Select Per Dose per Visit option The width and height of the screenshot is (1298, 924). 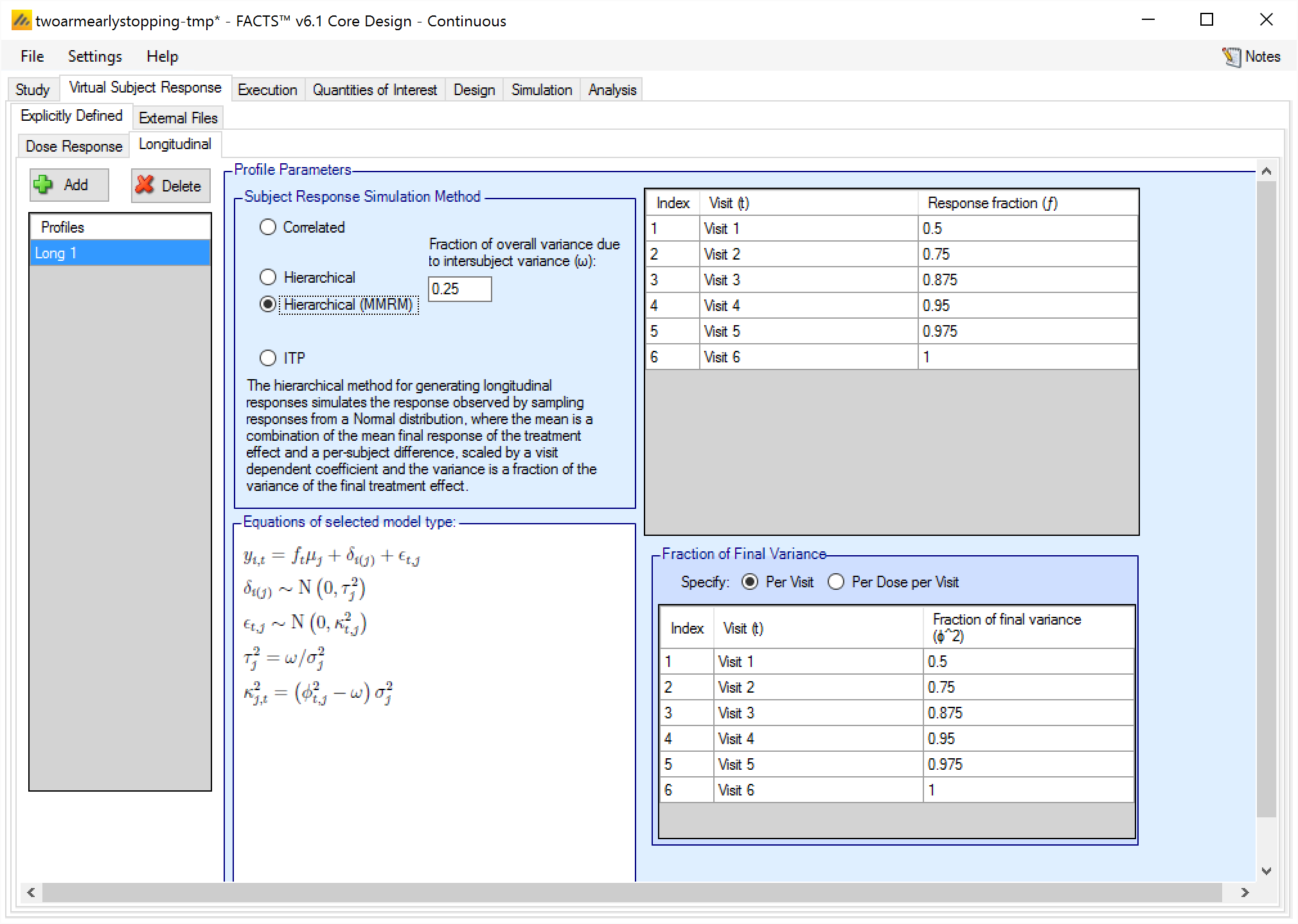[x=836, y=582]
